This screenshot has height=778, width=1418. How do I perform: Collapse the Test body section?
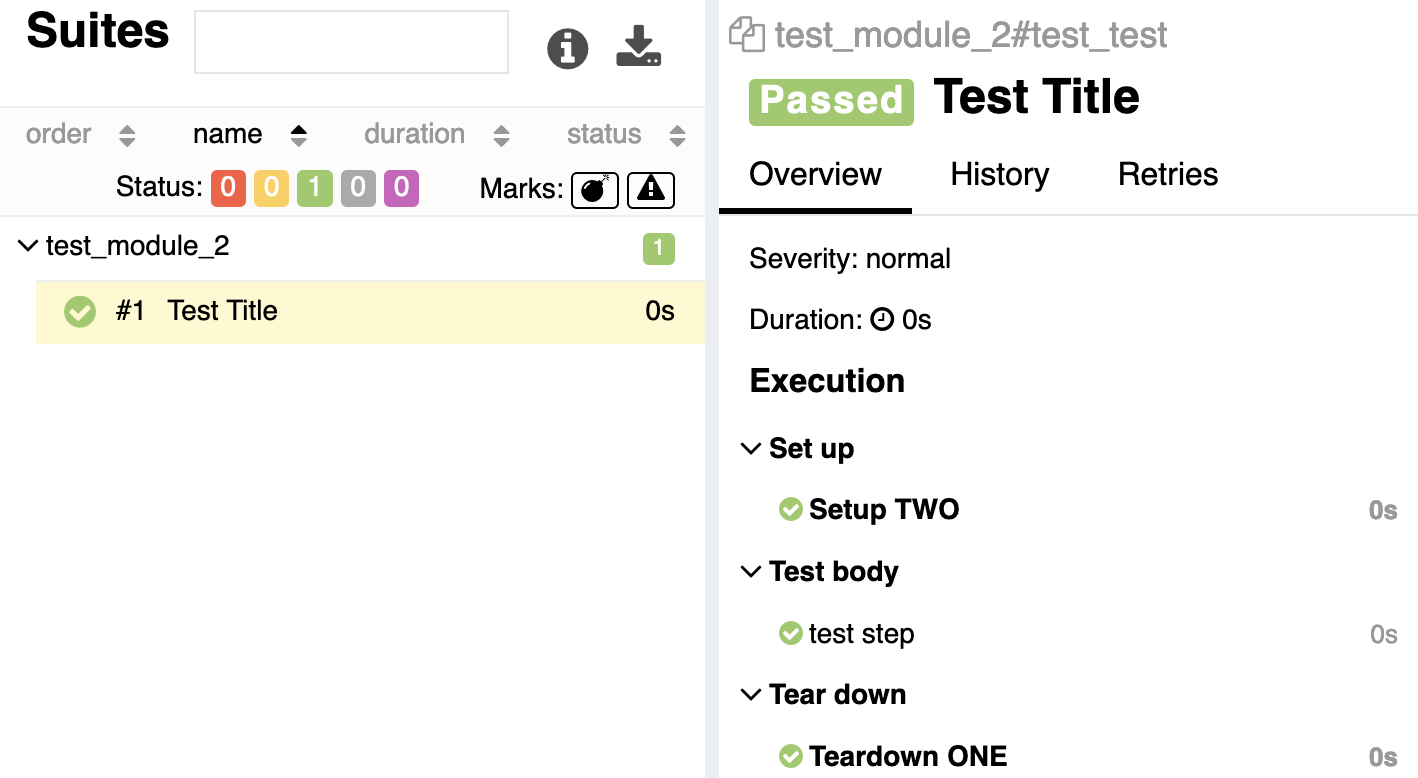[750, 572]
